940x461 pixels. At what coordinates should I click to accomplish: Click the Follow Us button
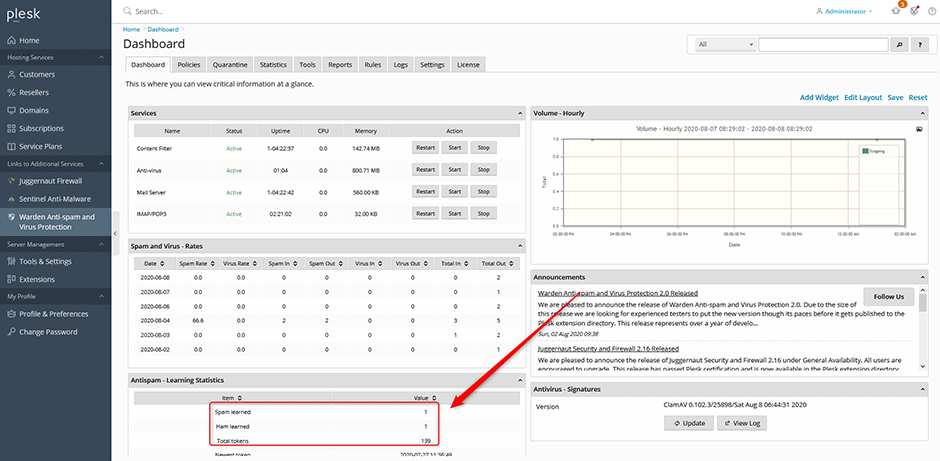(x=889, y=297)
